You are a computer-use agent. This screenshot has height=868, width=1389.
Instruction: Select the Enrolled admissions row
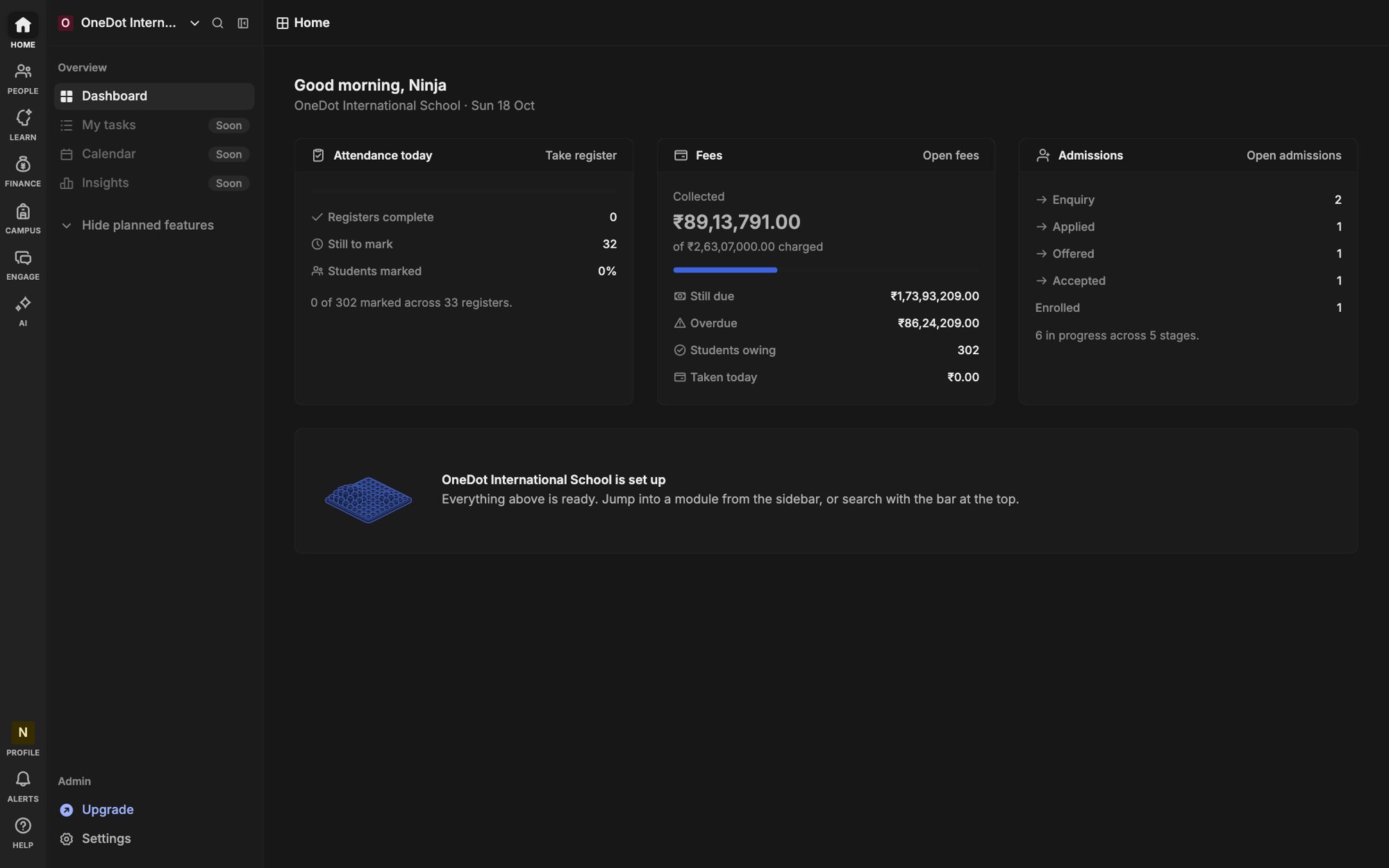(1188, 308)
